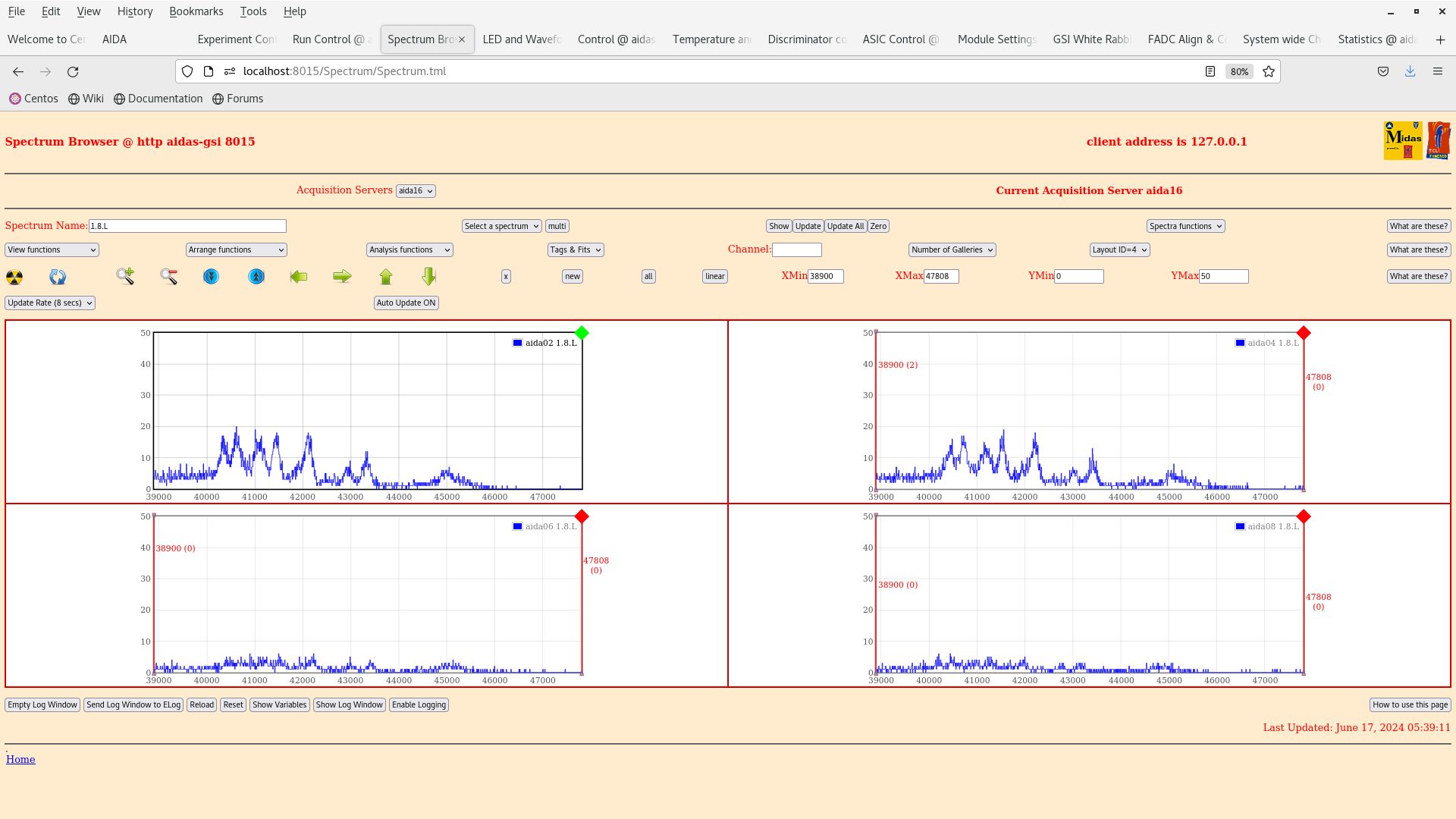Switch to the GSI White Rabbit tab
Screen dimensions: 1456x819
1092,39
